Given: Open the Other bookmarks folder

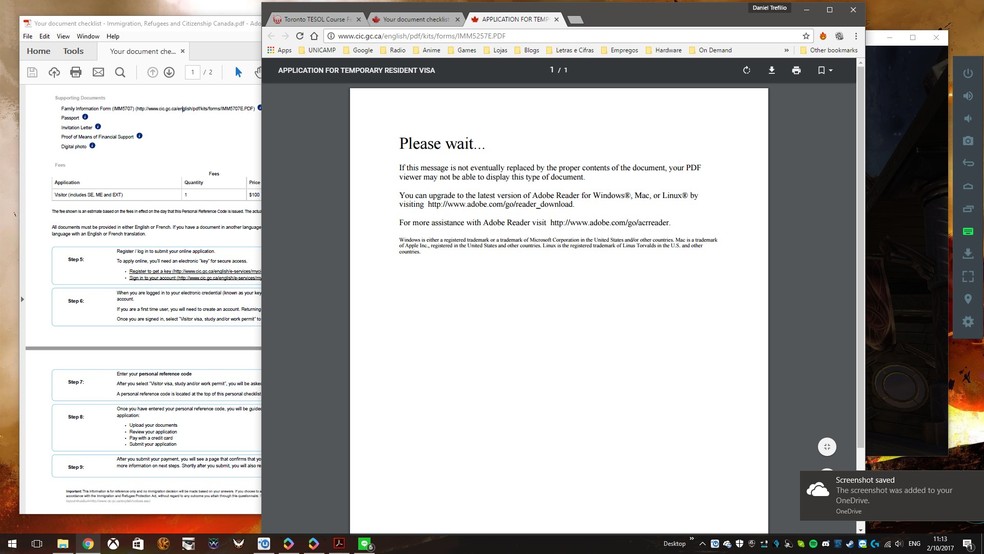Looking at the screenshot, I should [828, 50].
